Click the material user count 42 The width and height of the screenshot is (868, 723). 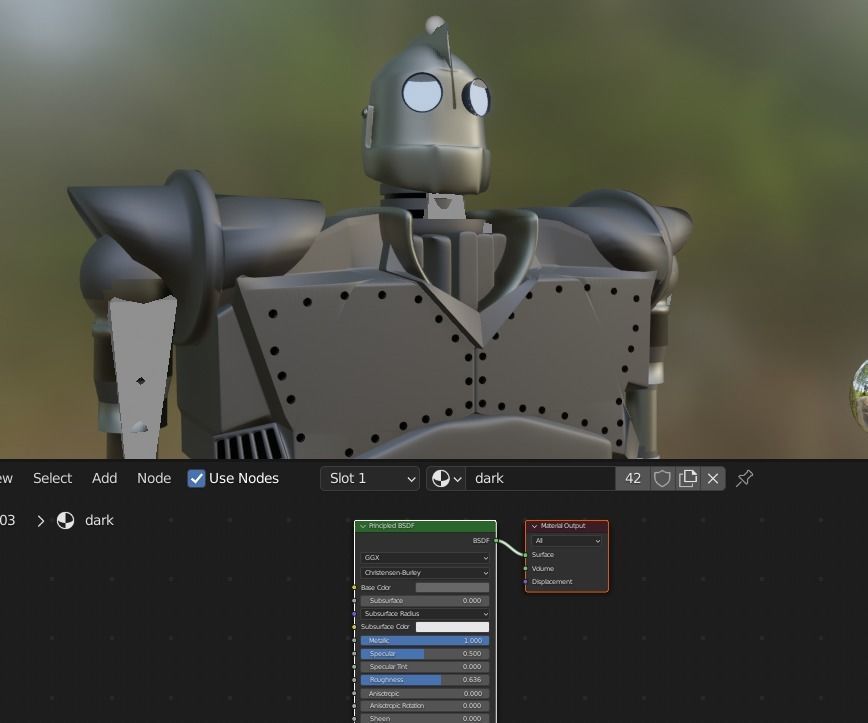coord(633,478)
